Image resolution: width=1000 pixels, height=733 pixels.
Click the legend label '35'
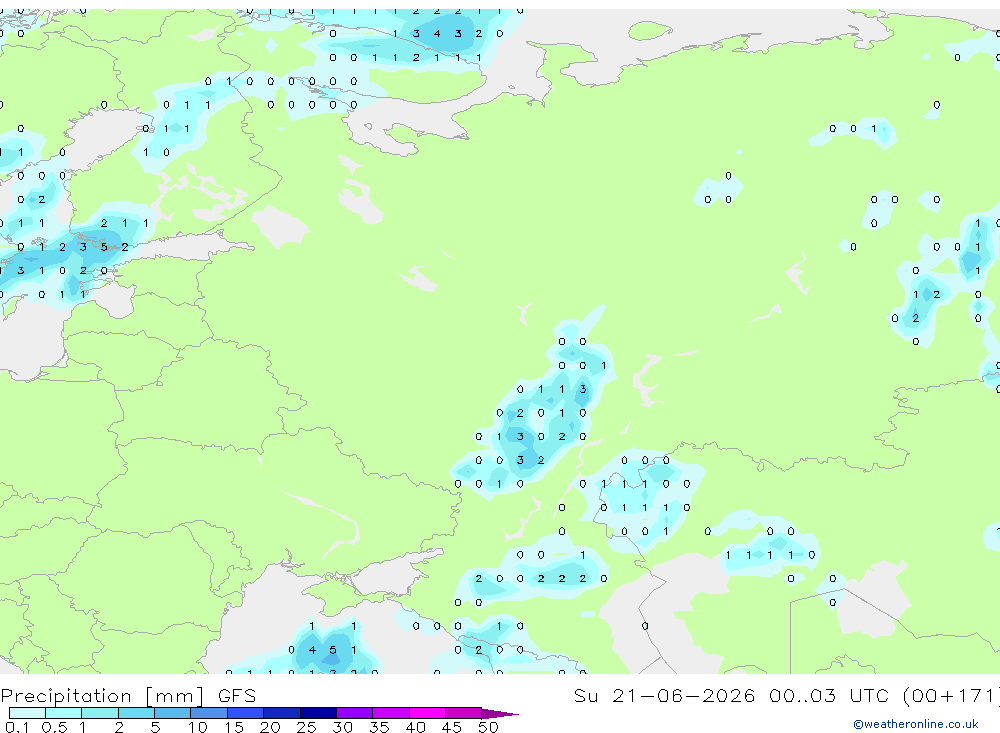pyautogui.click(x=379, y=727)
